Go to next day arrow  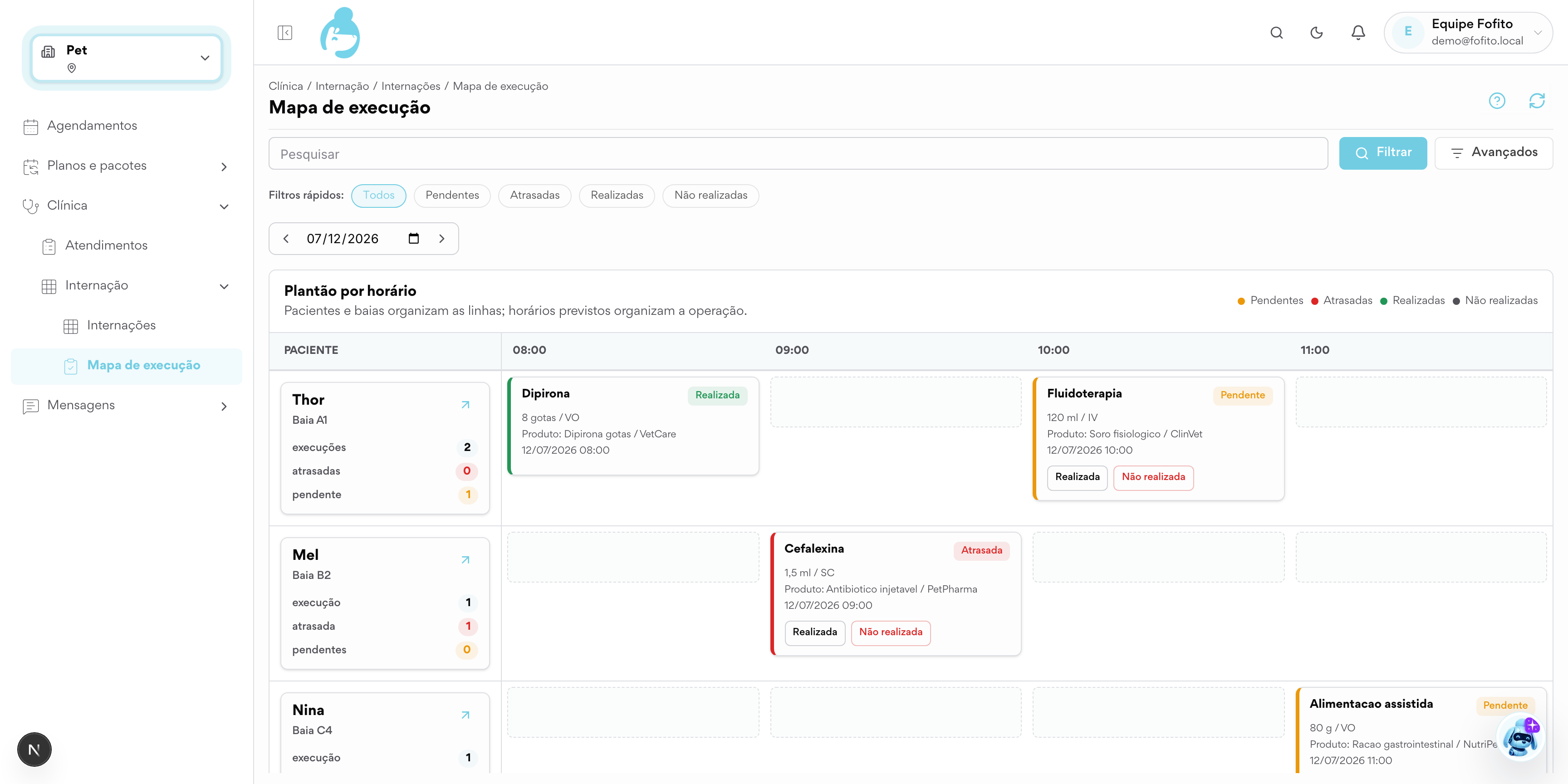pos(442,239)
